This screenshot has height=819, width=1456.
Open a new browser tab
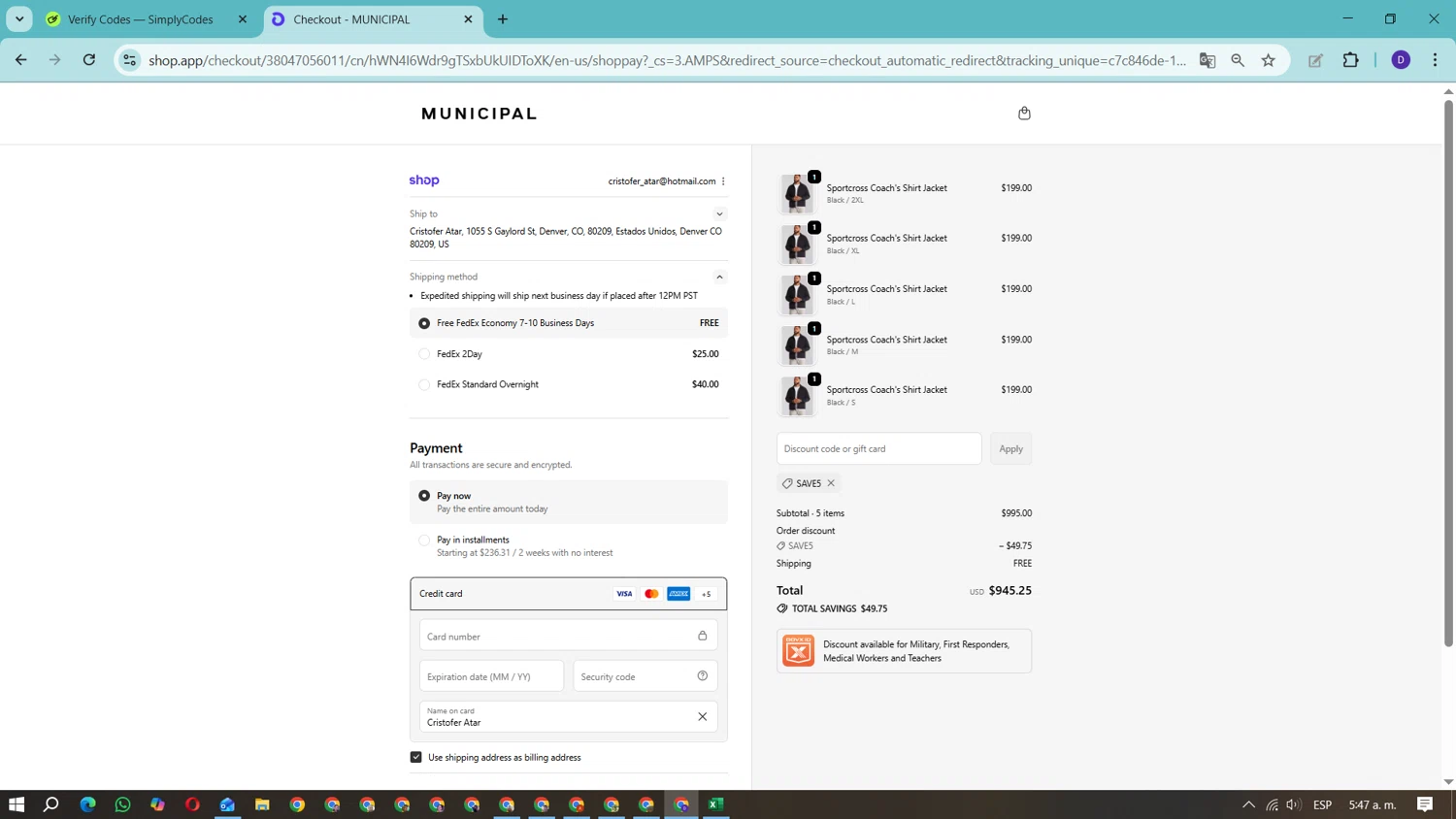pos(503,19)
